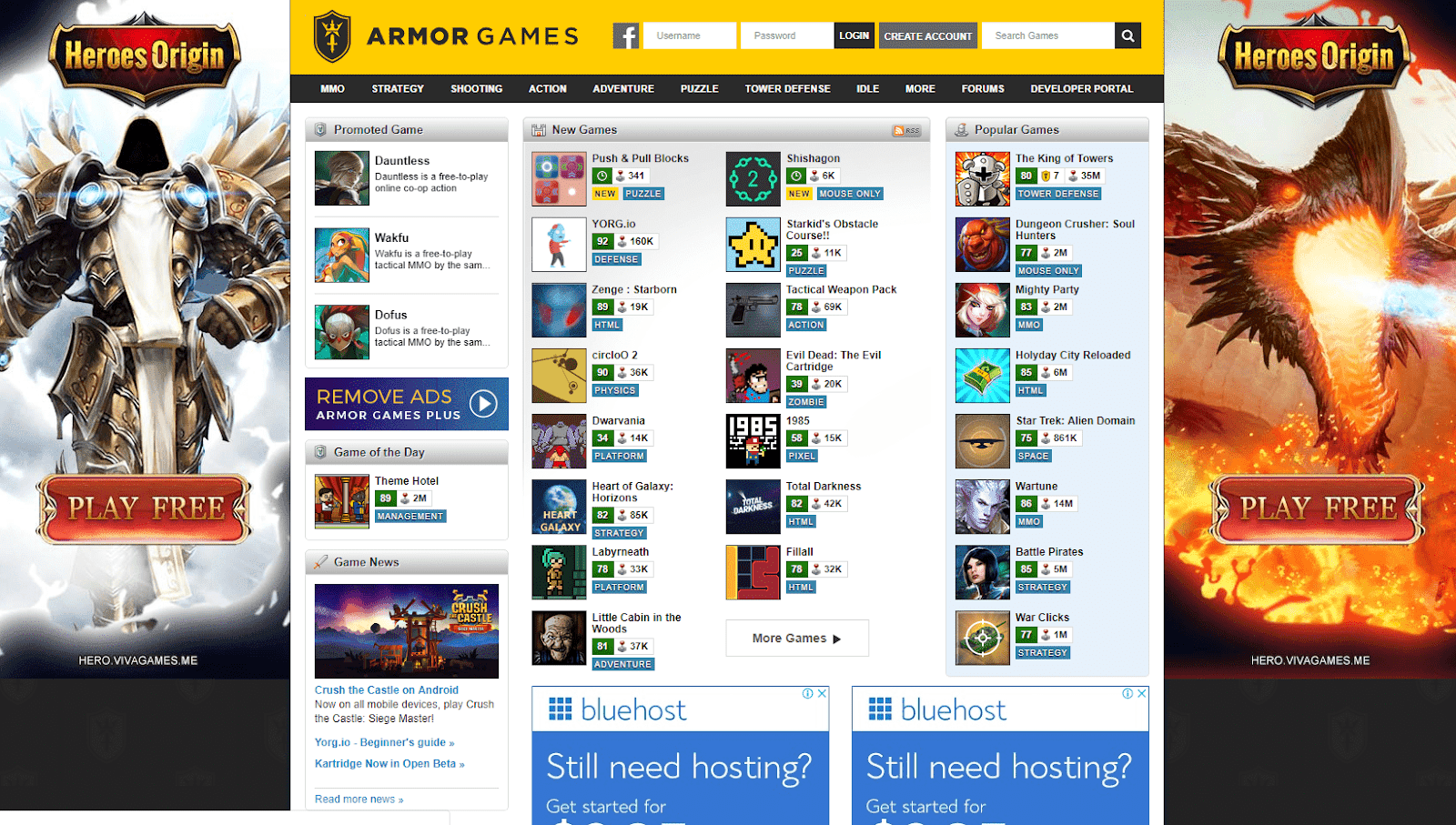Viewport: 1456px width, 825px height.
Task: Focus the Search Games field
Action: (x=1048, y=35)
